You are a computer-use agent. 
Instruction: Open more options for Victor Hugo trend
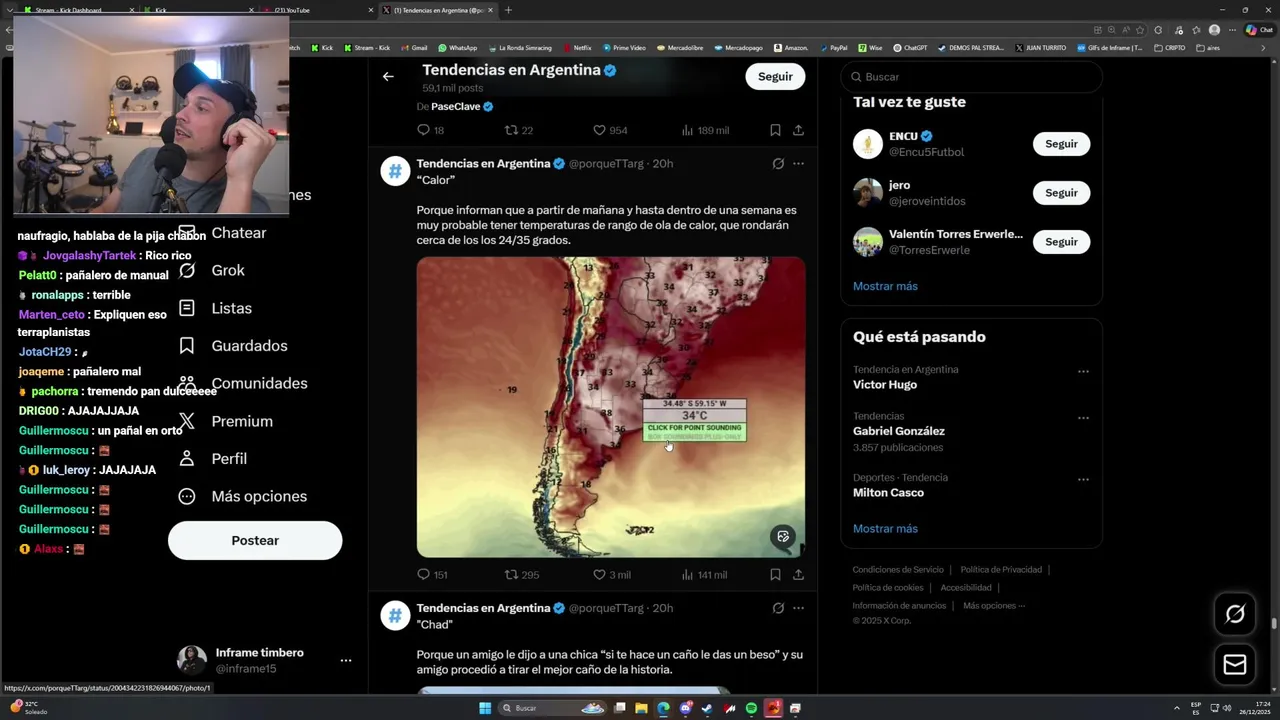(1083, 371)
